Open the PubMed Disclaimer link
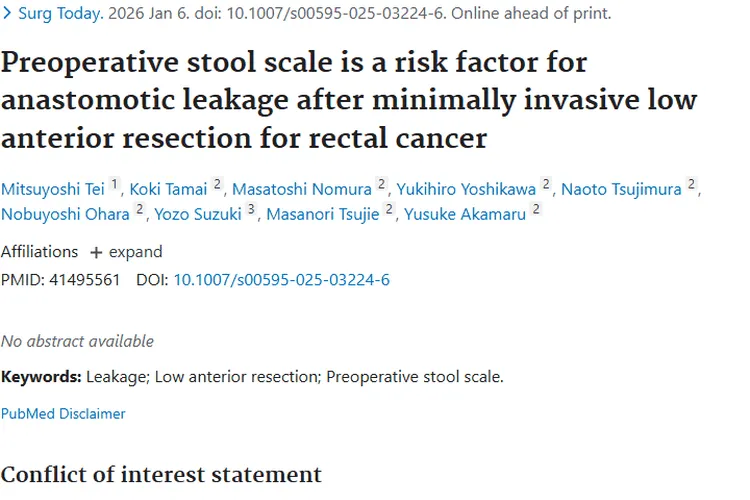750x500 pixels. (63, 413)
